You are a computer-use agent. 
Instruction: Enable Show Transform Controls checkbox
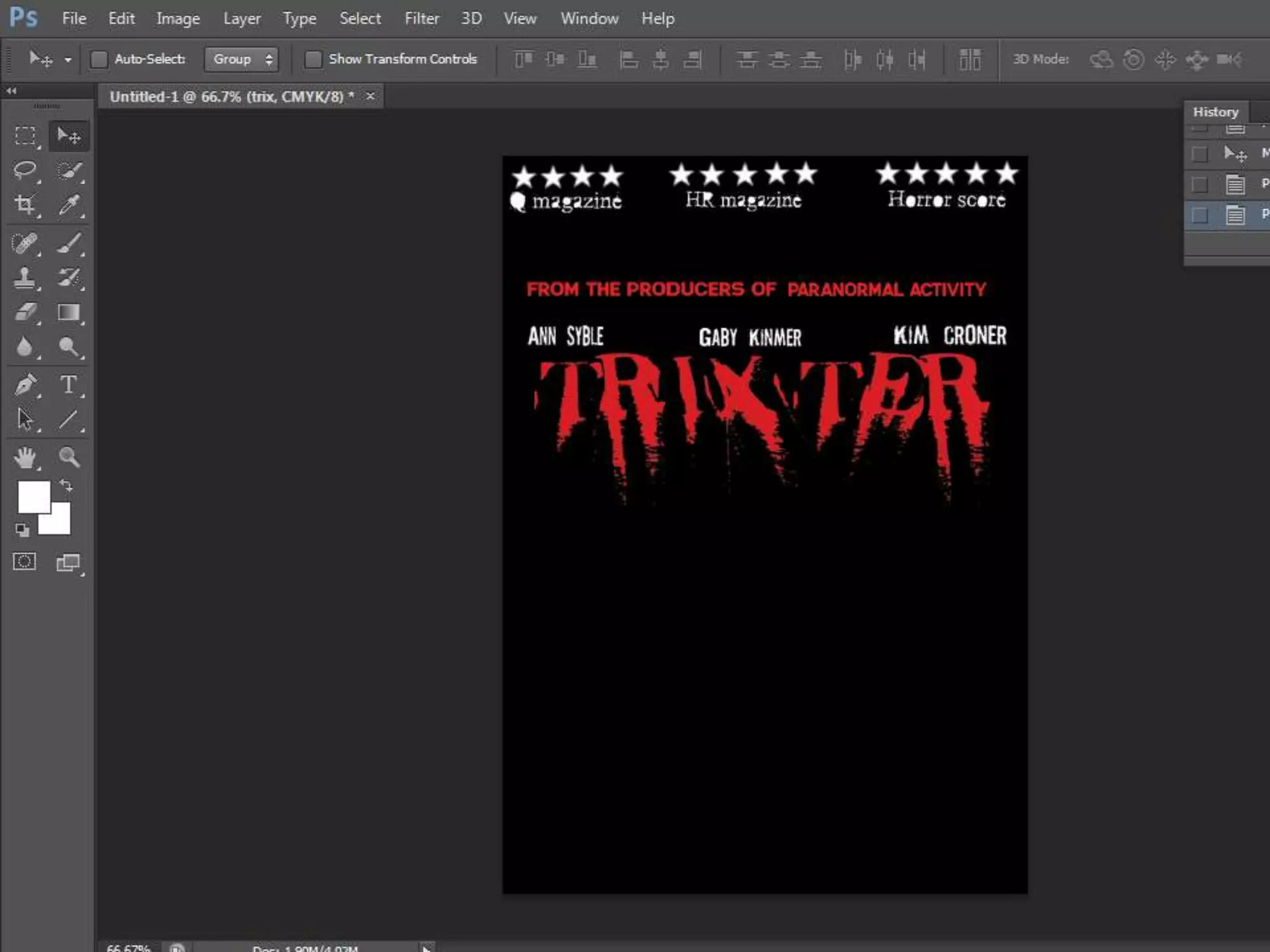[x=313, y=59]
